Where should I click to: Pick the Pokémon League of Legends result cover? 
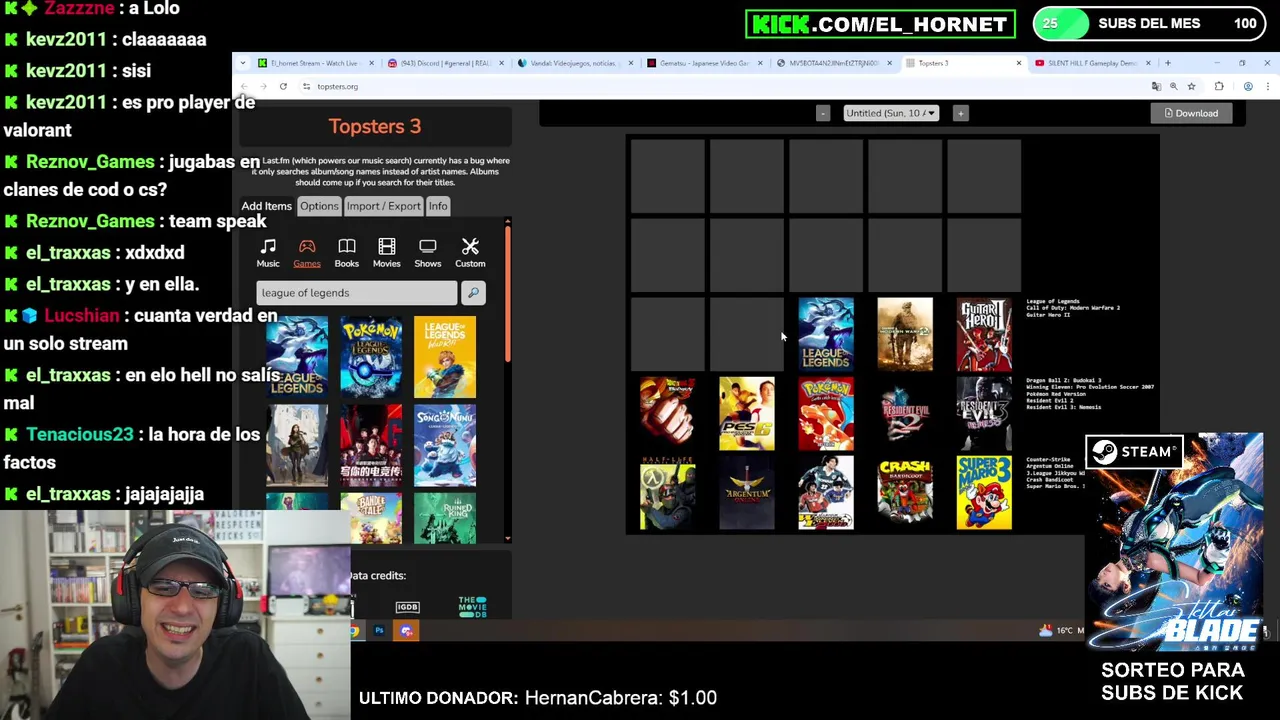(371, 357)
